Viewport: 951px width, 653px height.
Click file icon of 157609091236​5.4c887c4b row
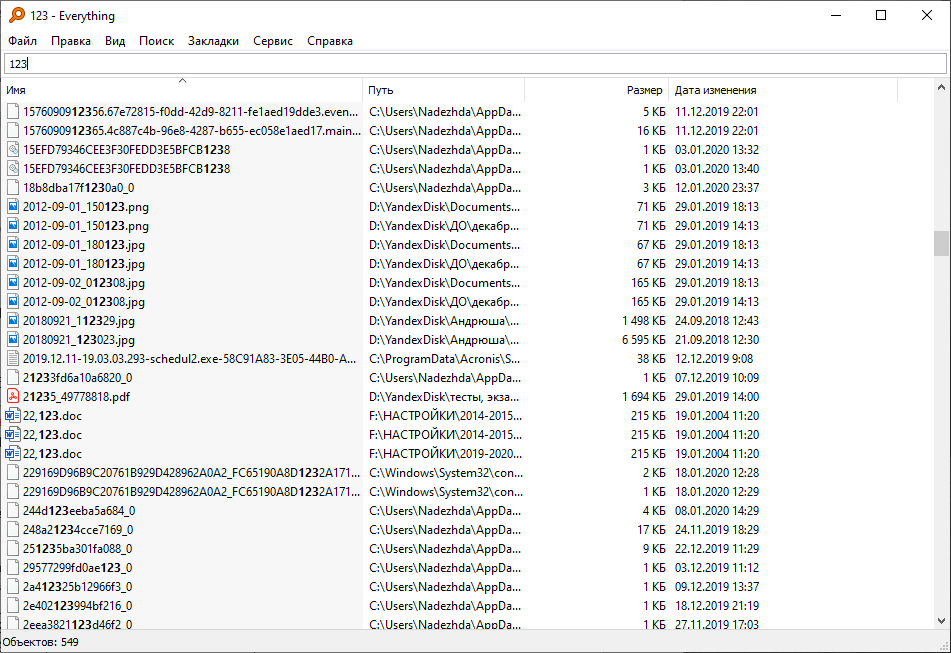pos(13,130)
